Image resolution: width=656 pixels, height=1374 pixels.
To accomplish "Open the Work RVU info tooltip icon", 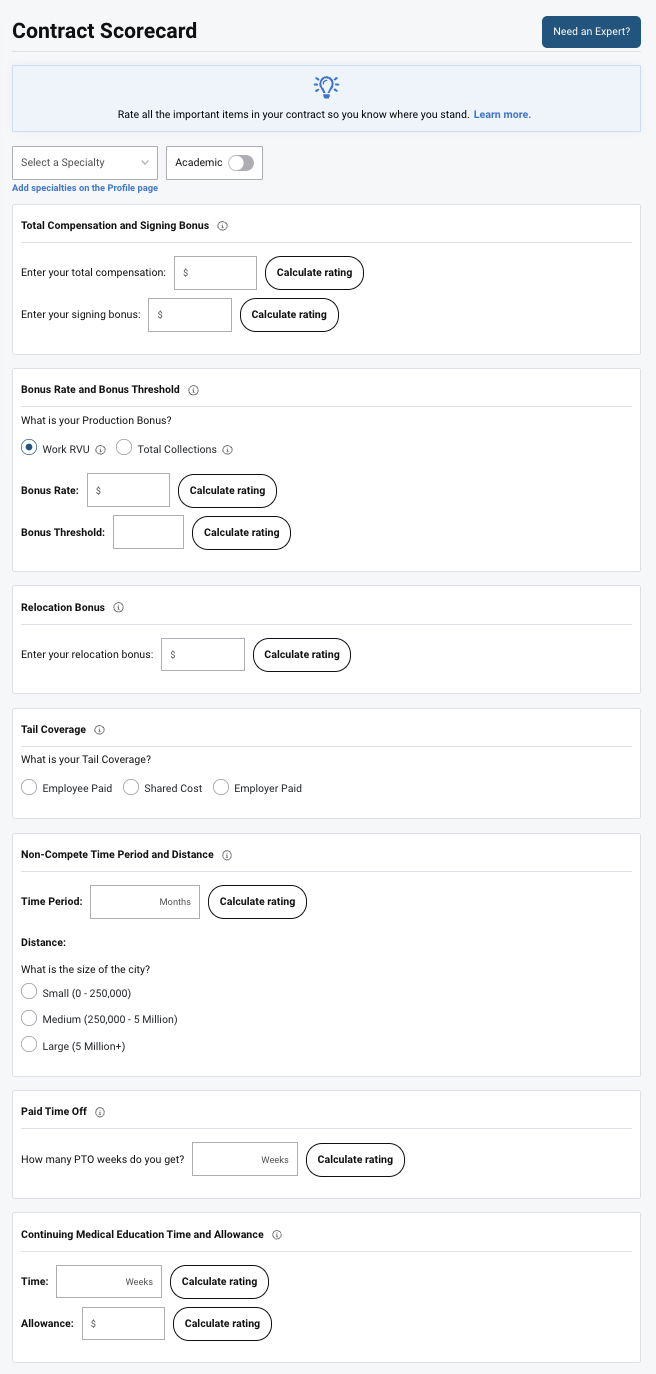I will pyautogui.click(x=101, y=450).
